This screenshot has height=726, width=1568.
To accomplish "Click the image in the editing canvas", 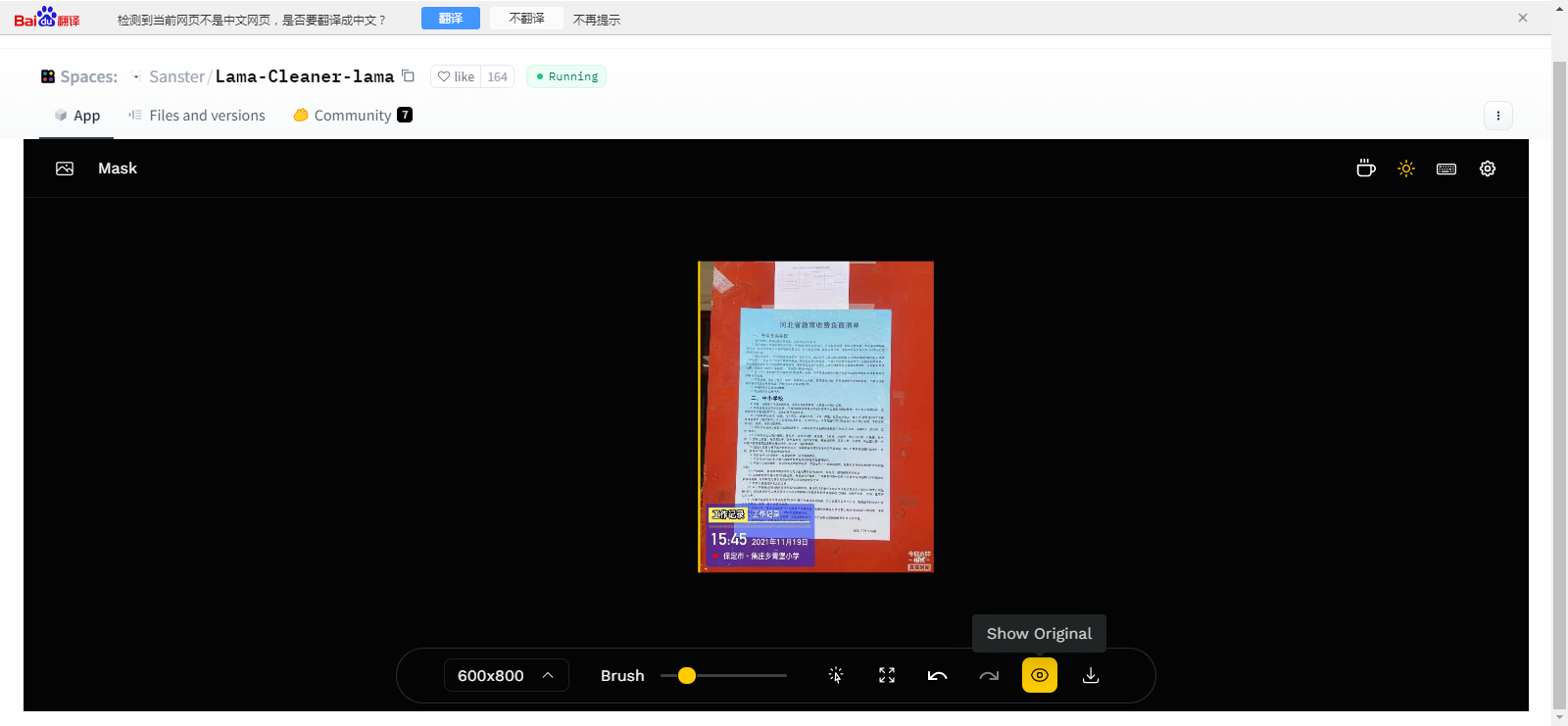I will (x=815, y=416).
